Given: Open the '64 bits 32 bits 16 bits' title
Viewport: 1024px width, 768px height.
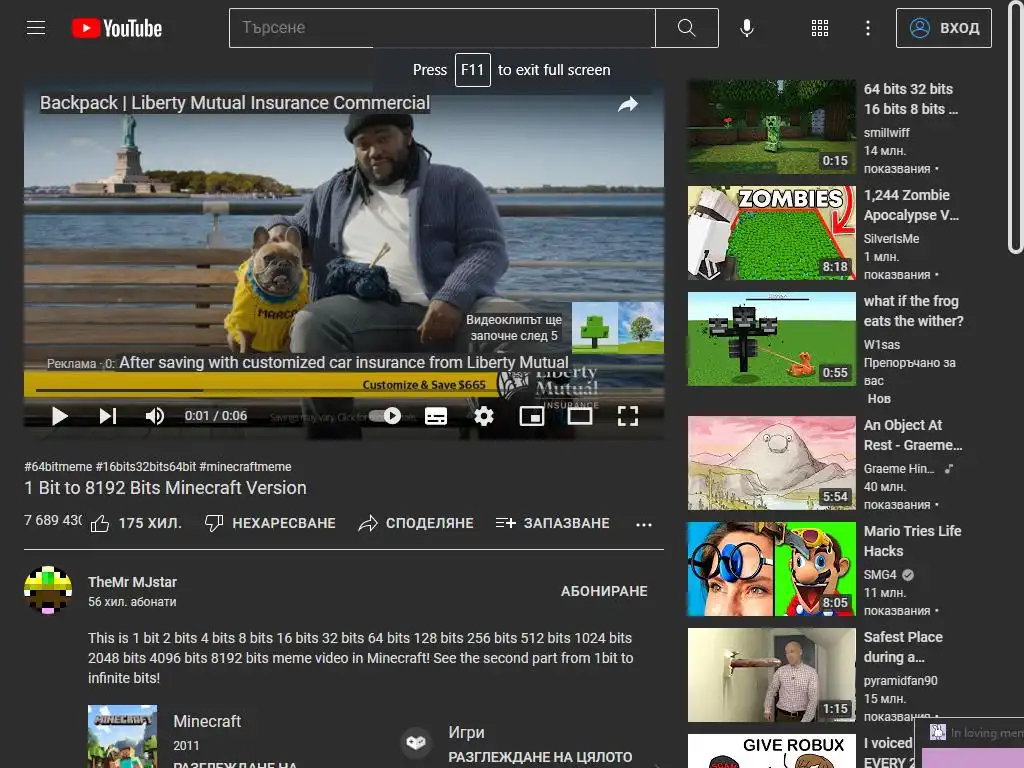Looking at the screenshot, I should [910, 99].
